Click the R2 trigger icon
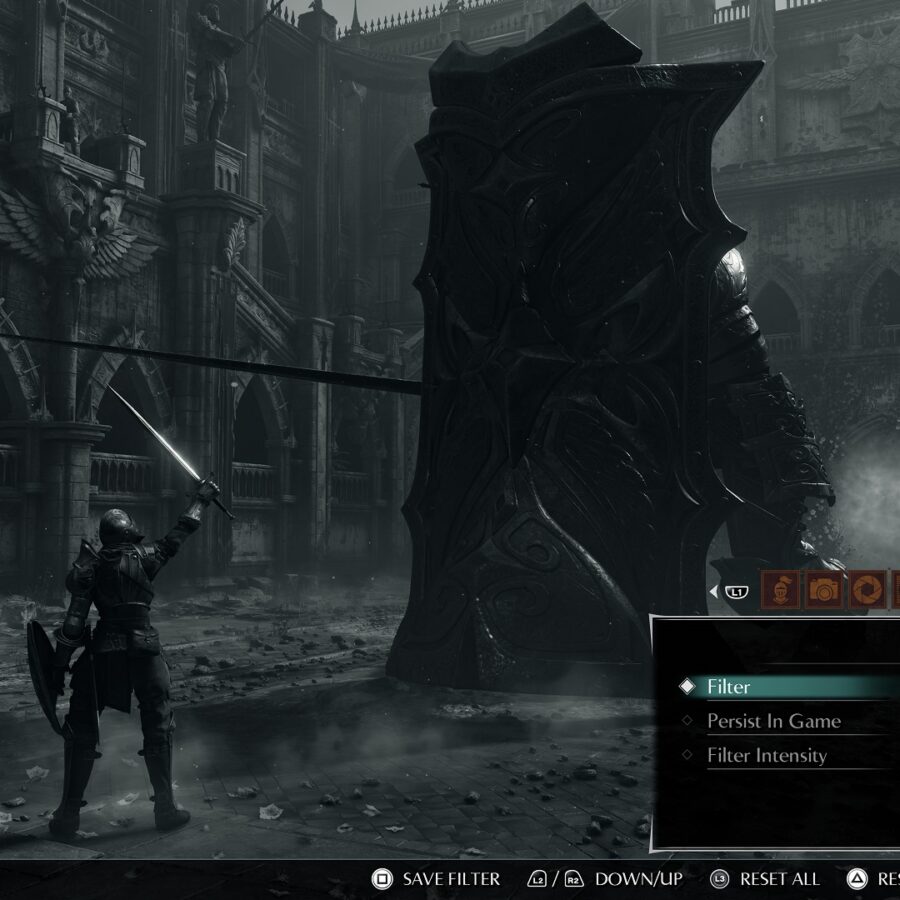This screenshot has width=900, height=900. pyautogui.click(x=573, y=879)
